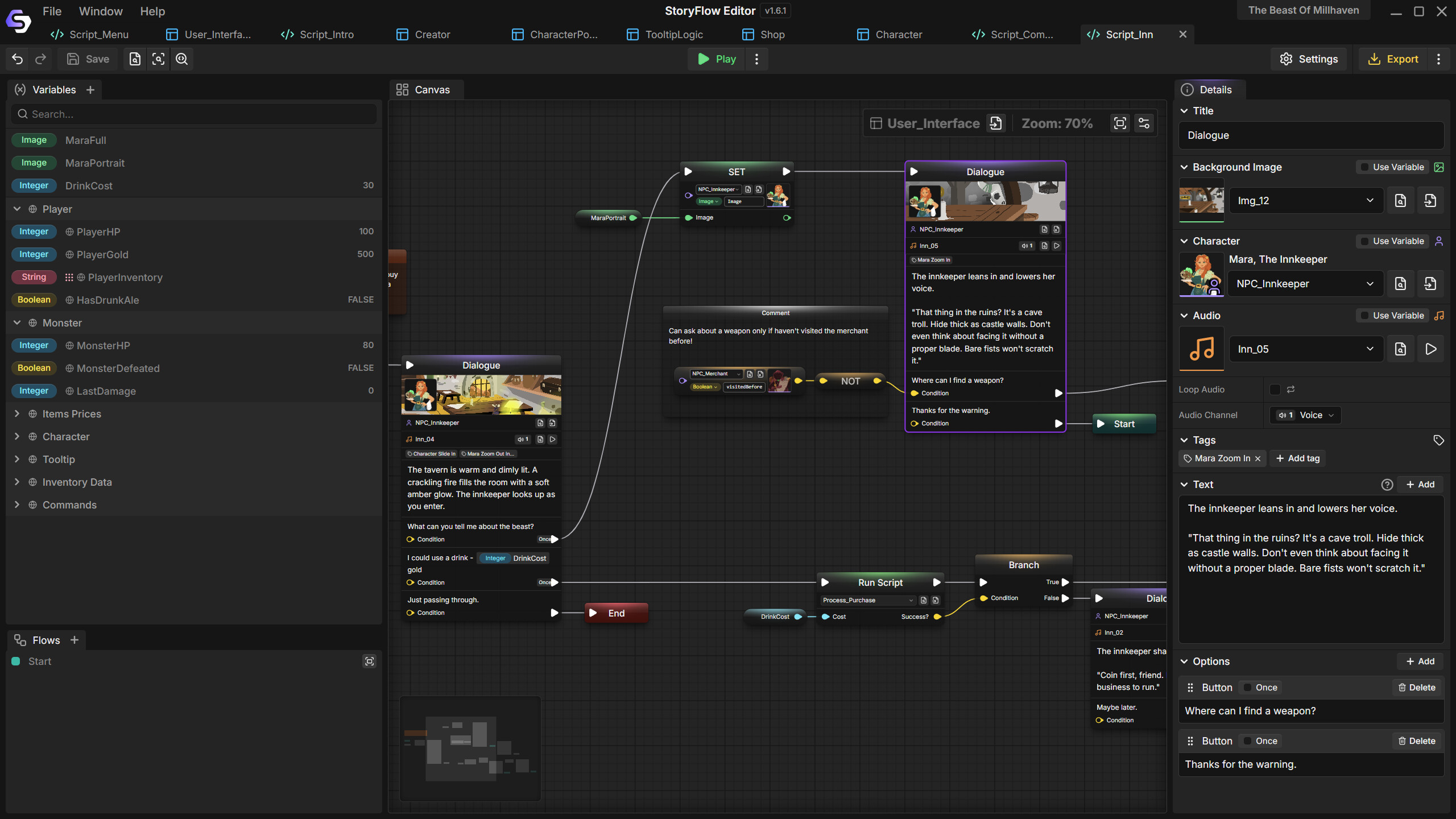Click Add tag button
The height and width of the screenshot is (819, 1456).
(x=1298, y=458)
